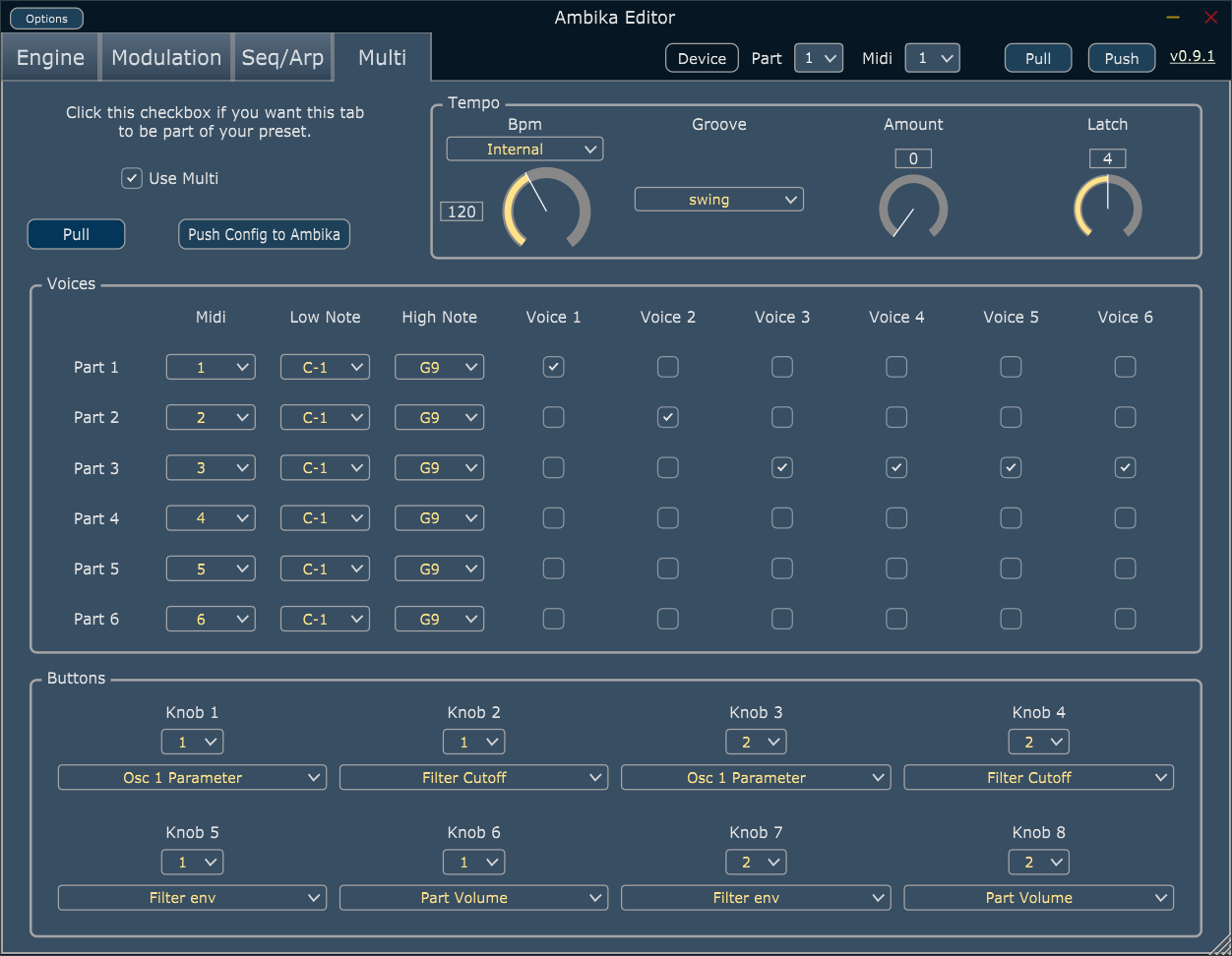Open the Bpm source dropdown showing Internal
The width and height of the screenshot is (1232, 956).
[x=524, y=149]
